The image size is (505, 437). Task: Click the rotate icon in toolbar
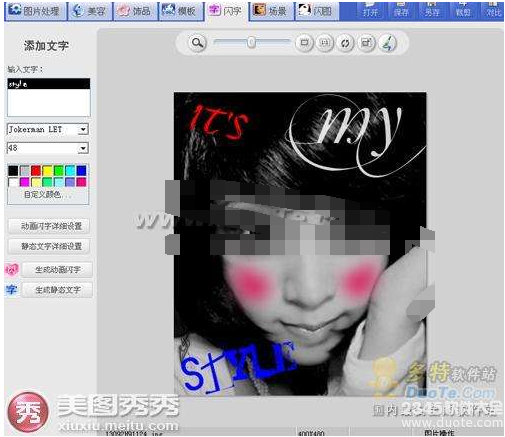(345, 43)
